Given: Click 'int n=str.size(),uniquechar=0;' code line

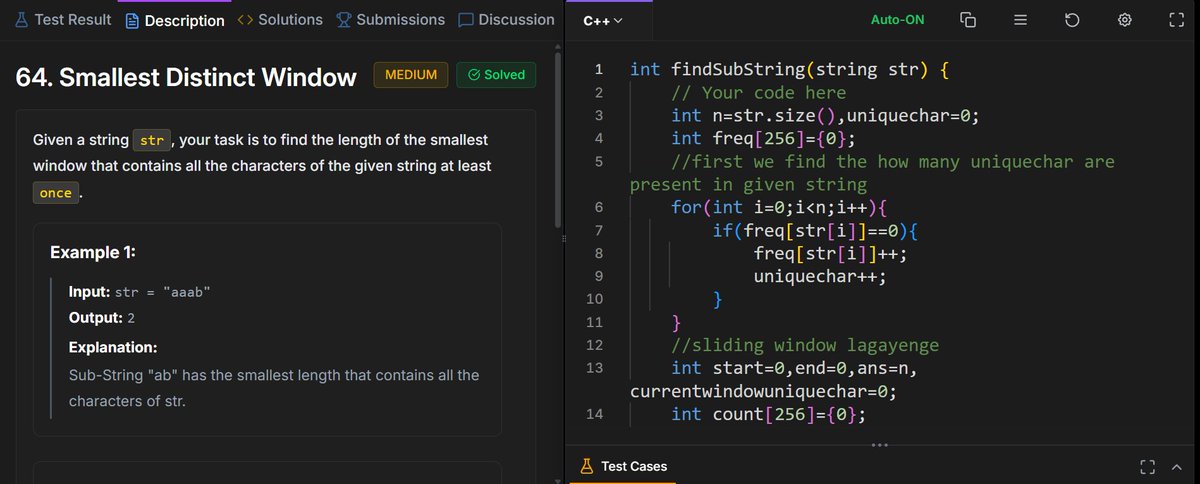Looking at the screenshot, I should [825, 116].
